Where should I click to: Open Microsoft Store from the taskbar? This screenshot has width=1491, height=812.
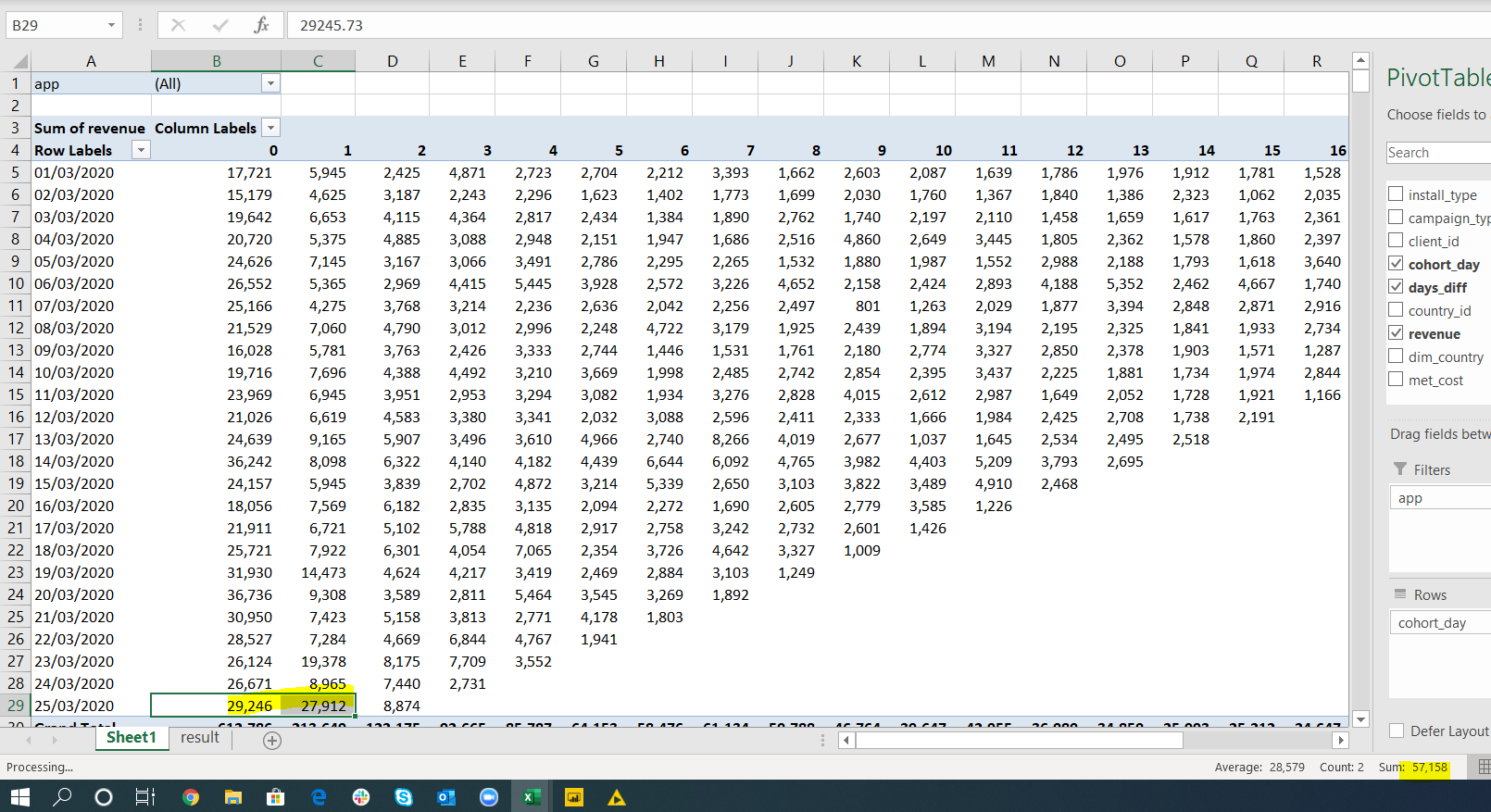[x=275, y=796]
